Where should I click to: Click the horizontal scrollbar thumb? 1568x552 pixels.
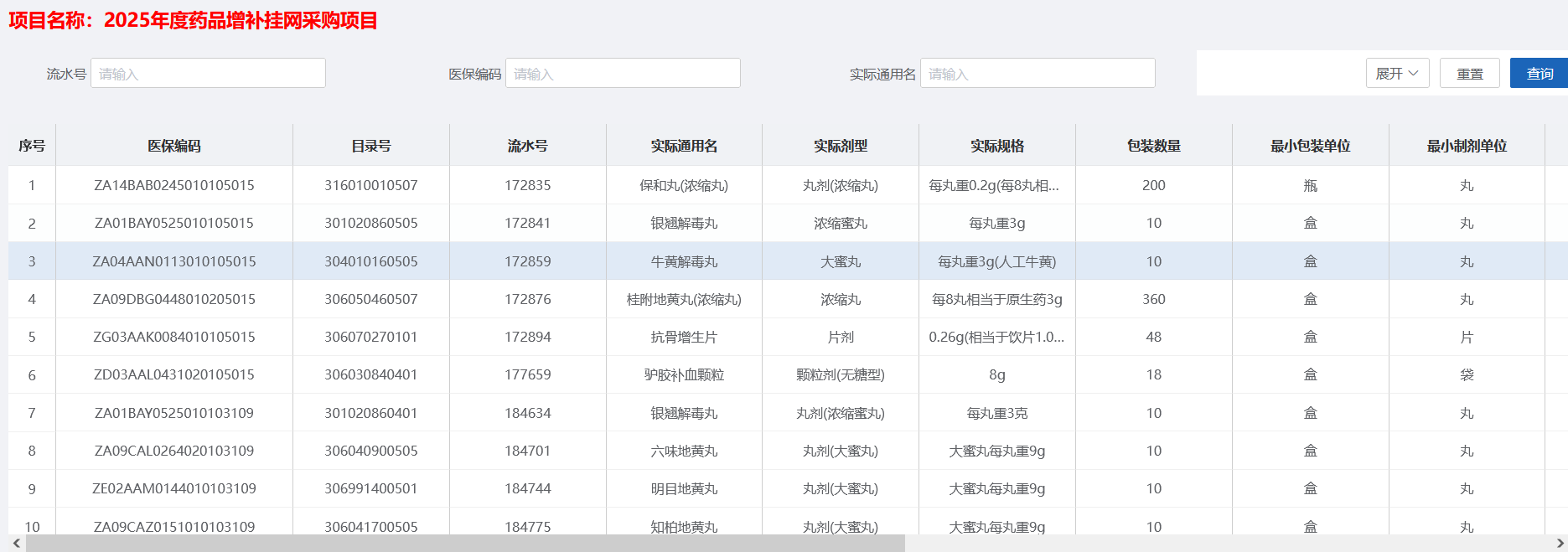click(465, 544)
